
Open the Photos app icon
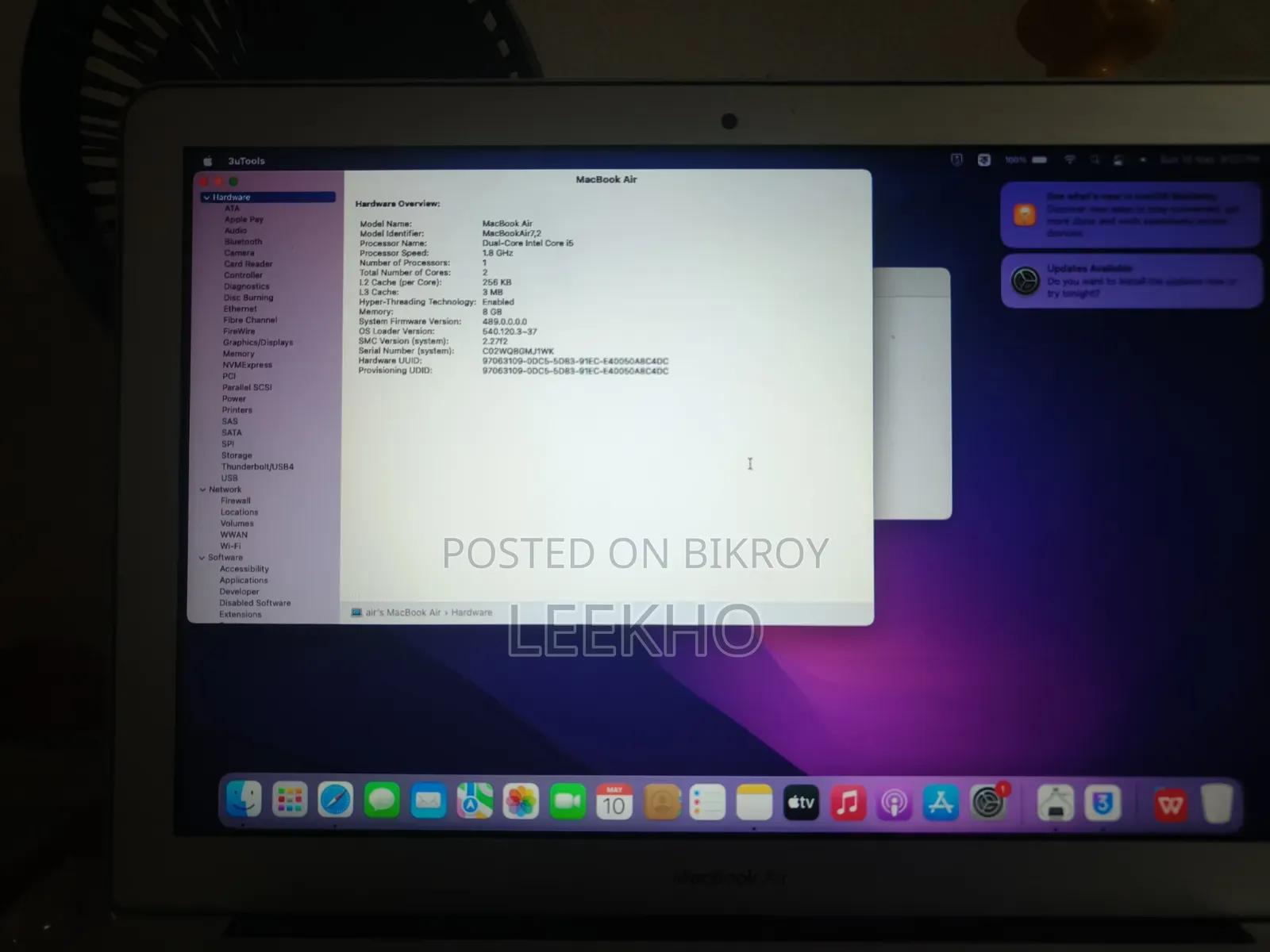521,802
